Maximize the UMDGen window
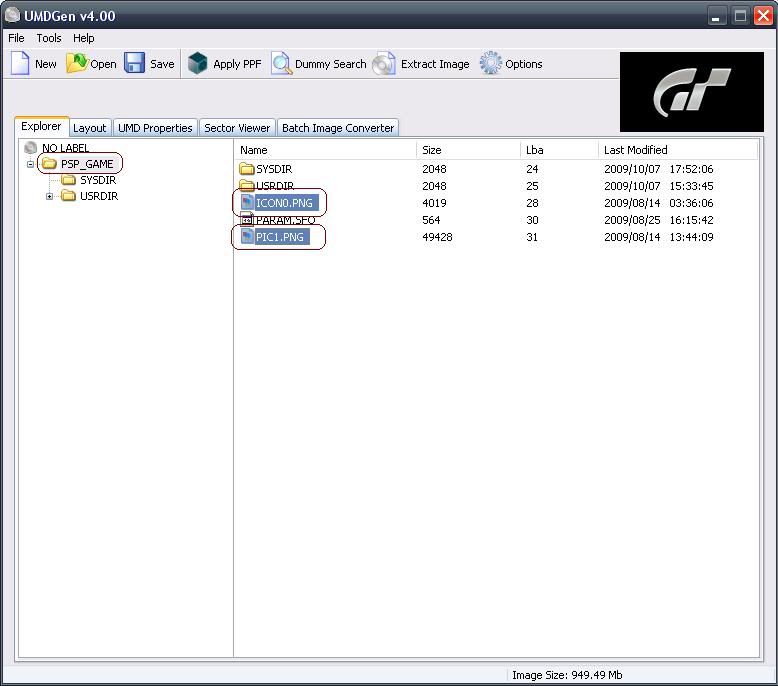The image size is (778, 686). coord(740,16)
